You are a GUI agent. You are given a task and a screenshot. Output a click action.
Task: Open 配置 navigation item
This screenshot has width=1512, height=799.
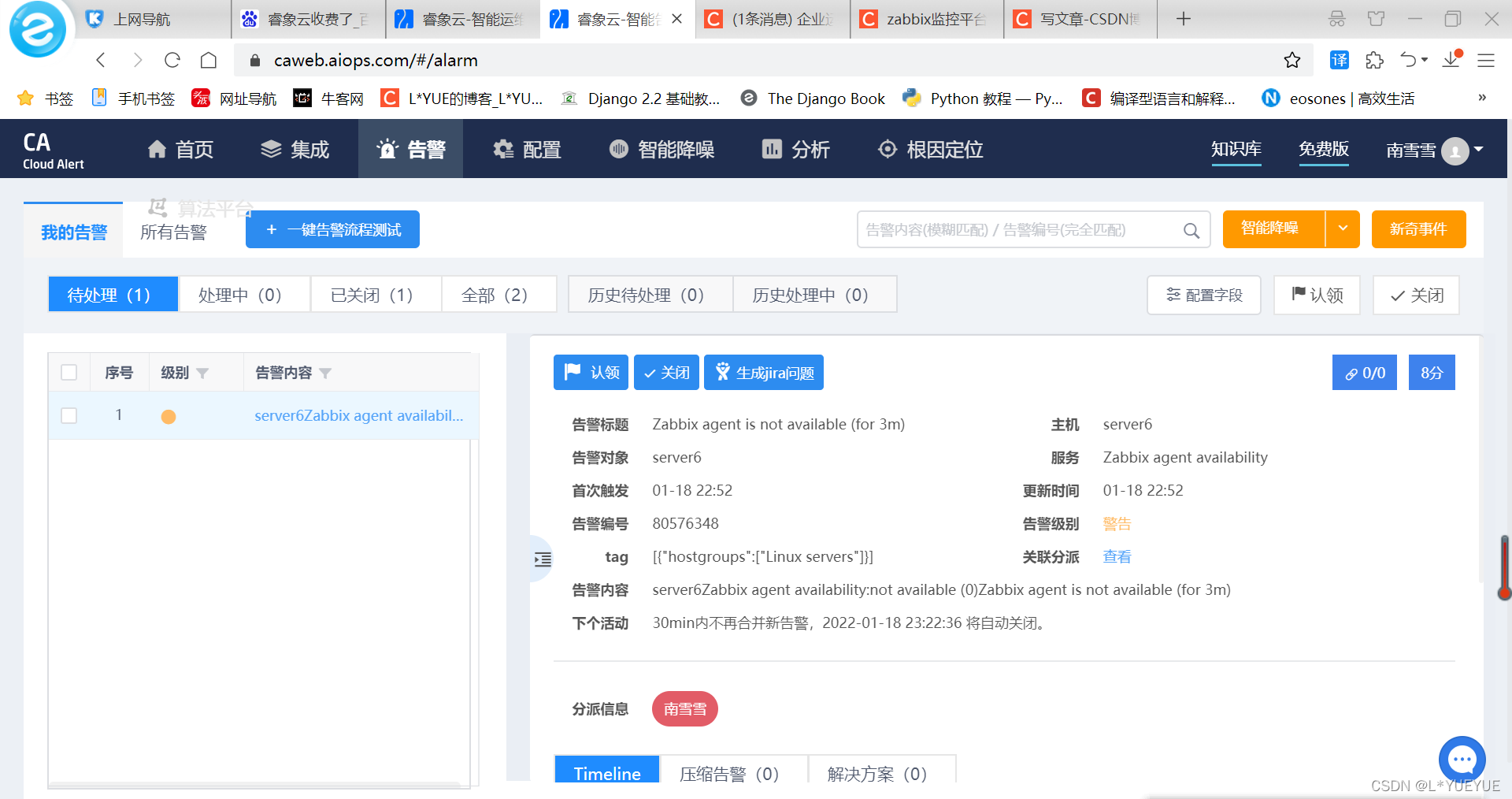tap(527, 150)
